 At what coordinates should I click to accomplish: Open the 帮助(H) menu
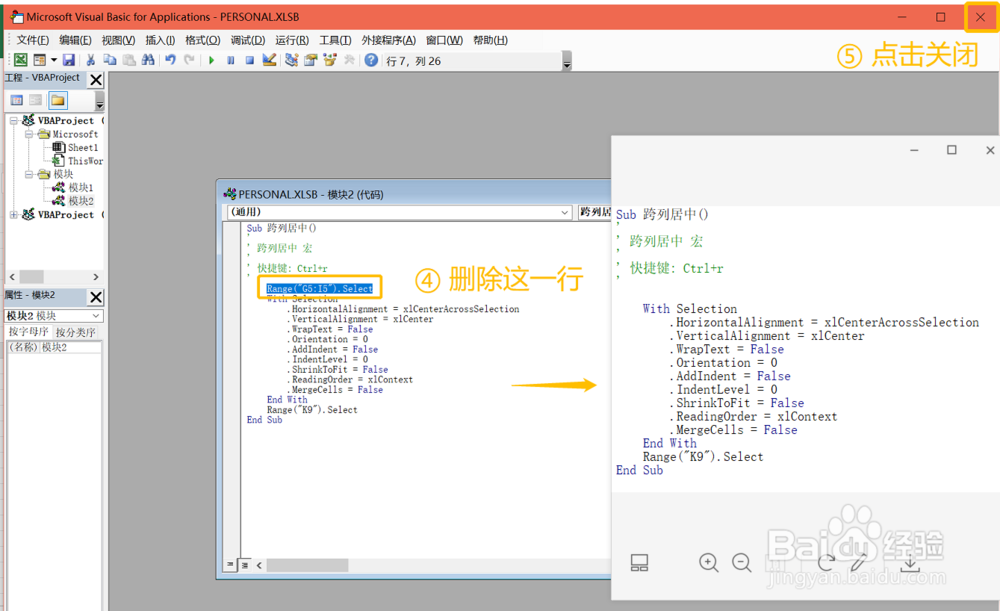point(490,40)
